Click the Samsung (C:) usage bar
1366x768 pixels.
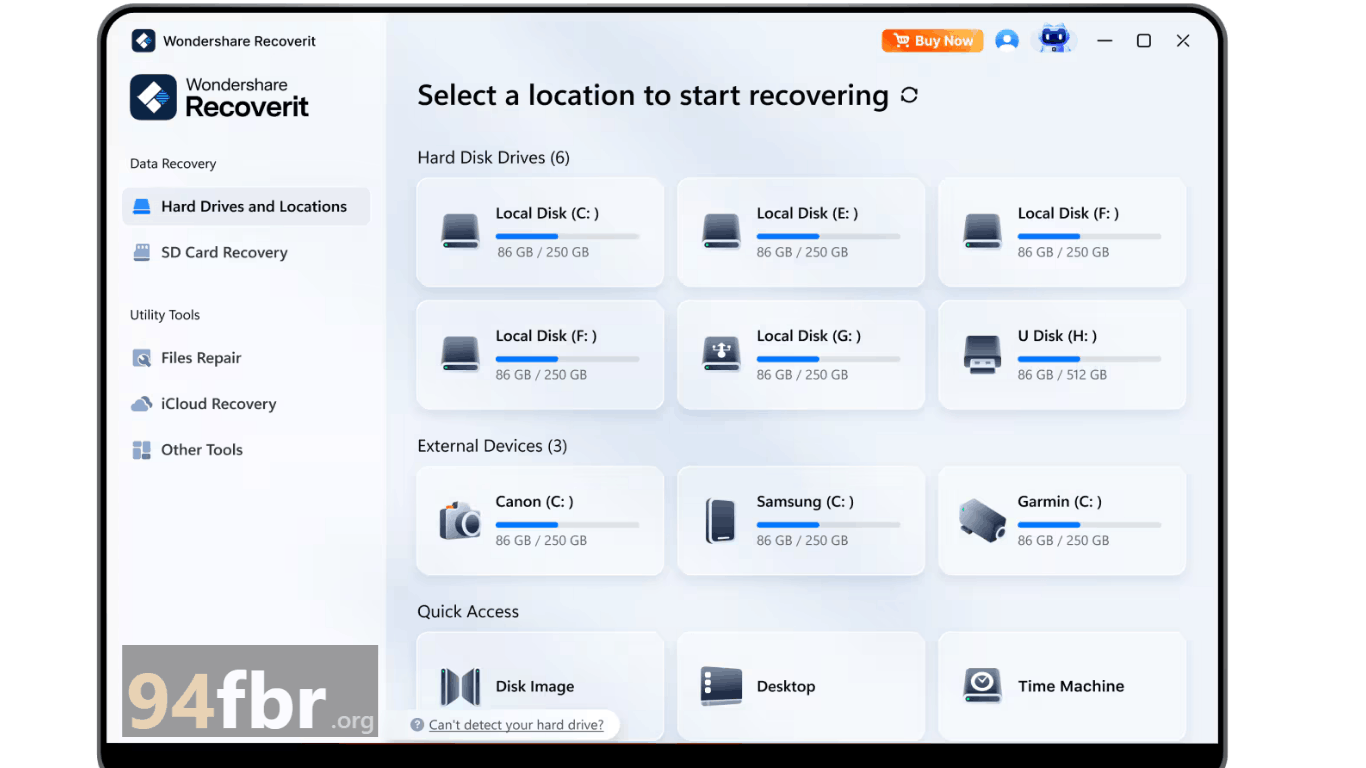[829, 525]
